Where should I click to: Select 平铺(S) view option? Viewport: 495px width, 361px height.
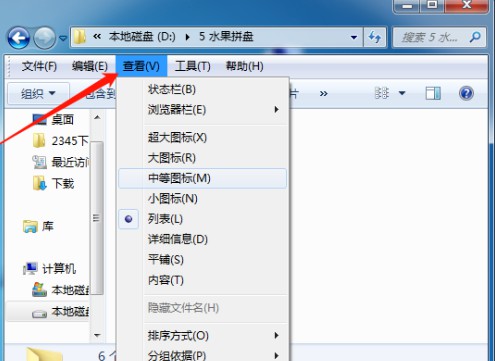tap(203, 260)
